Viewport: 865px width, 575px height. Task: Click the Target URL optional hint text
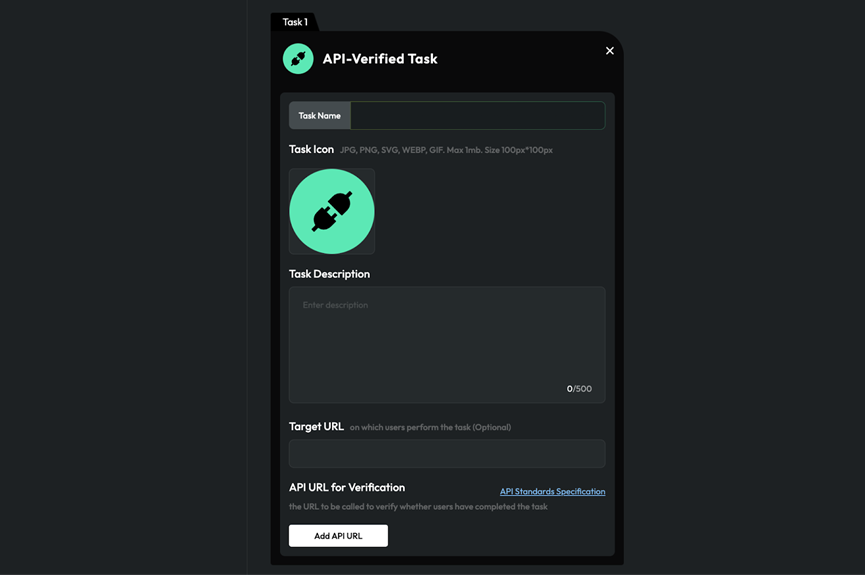[x=430, y=427]
